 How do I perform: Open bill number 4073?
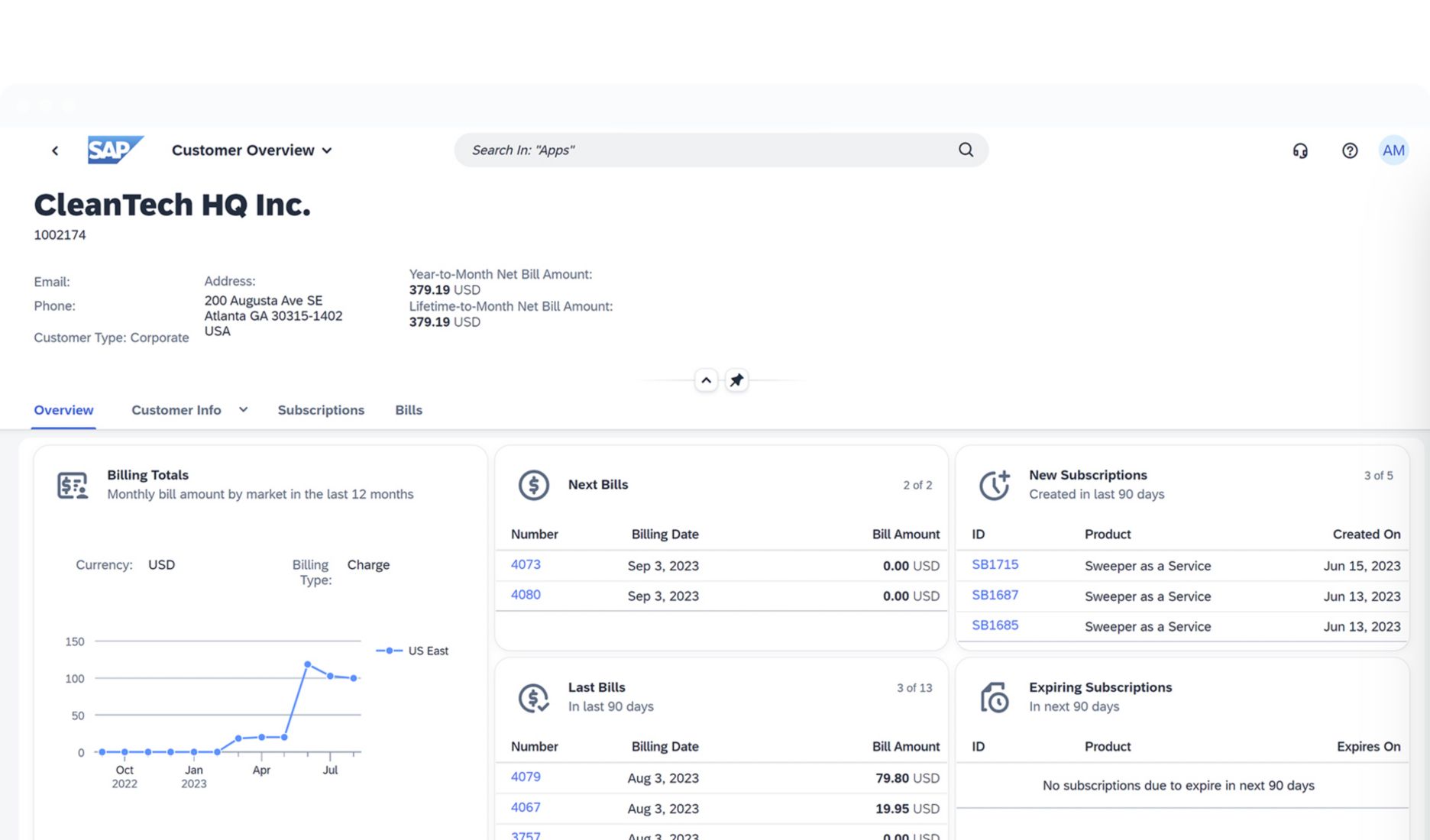click(x=526, y=564)
